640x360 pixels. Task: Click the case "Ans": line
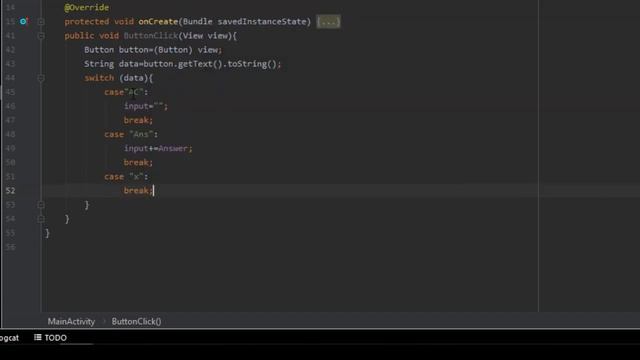(131, 134)
